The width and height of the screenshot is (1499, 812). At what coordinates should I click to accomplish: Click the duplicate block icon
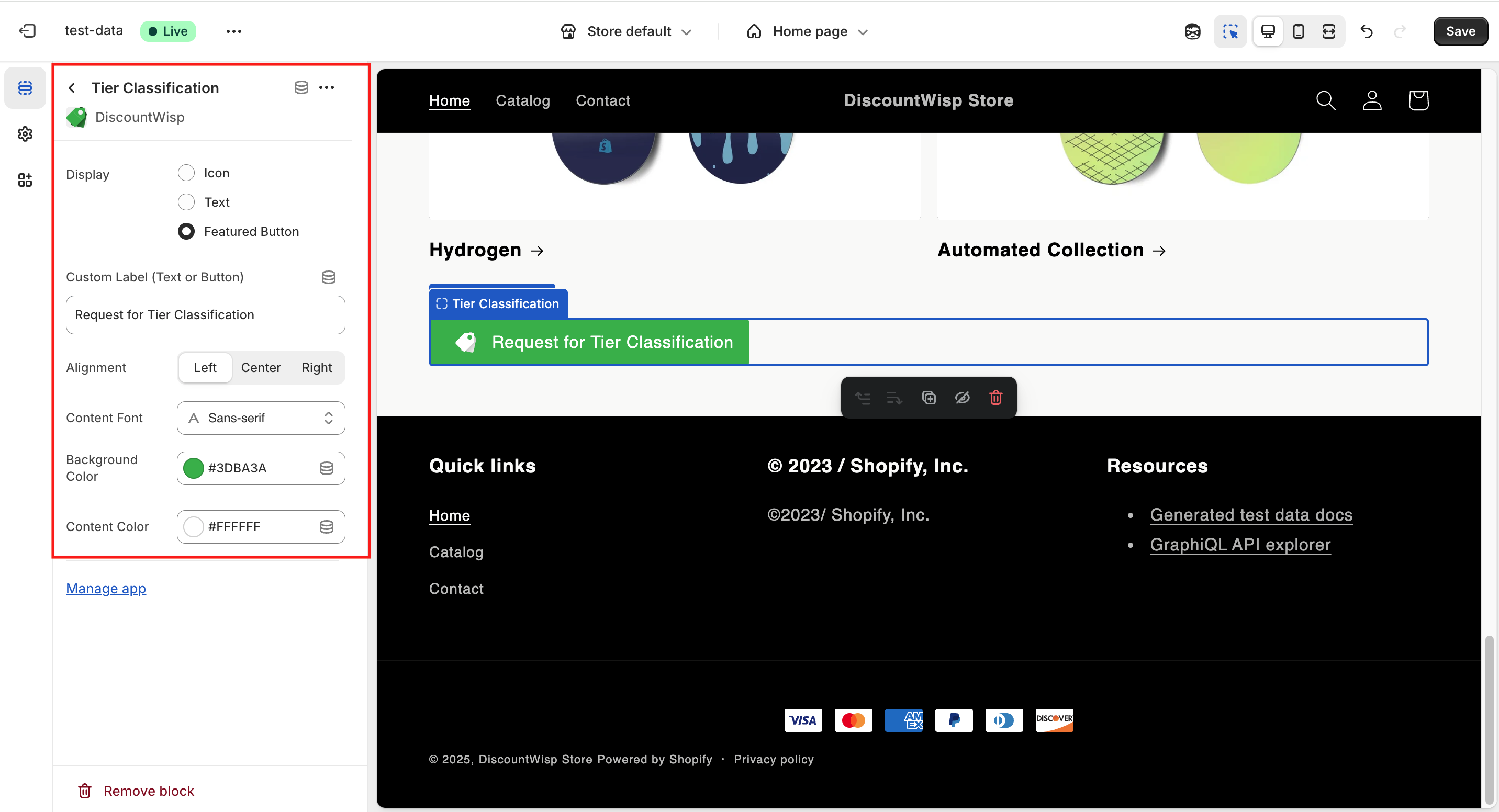click(929, 397)
